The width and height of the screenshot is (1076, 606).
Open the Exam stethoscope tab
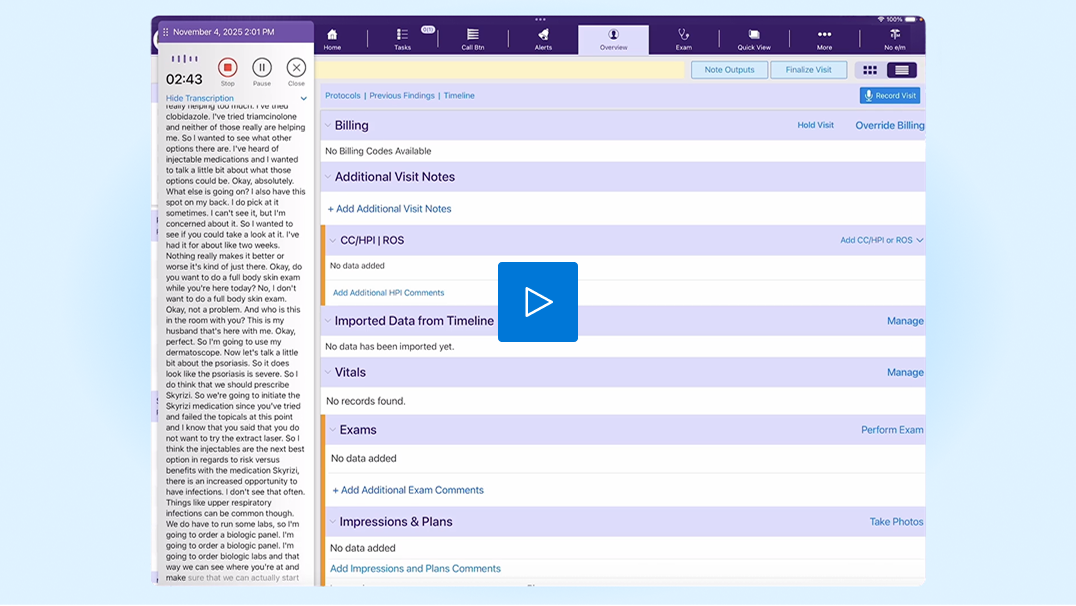pos(683,39)
